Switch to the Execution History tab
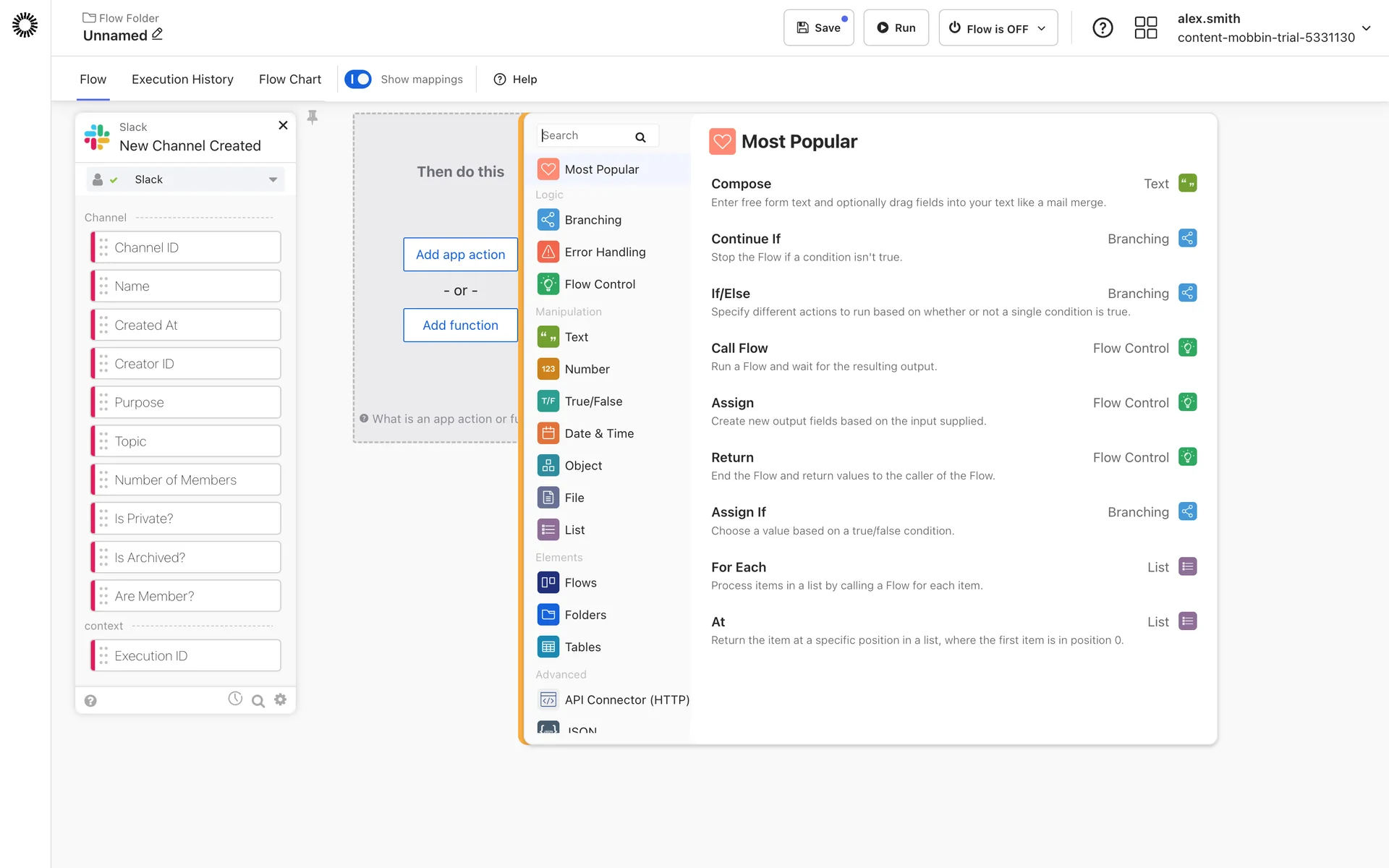Image resolution: width=1389 pixels, height=868 pixels. (x=182, y=79)
